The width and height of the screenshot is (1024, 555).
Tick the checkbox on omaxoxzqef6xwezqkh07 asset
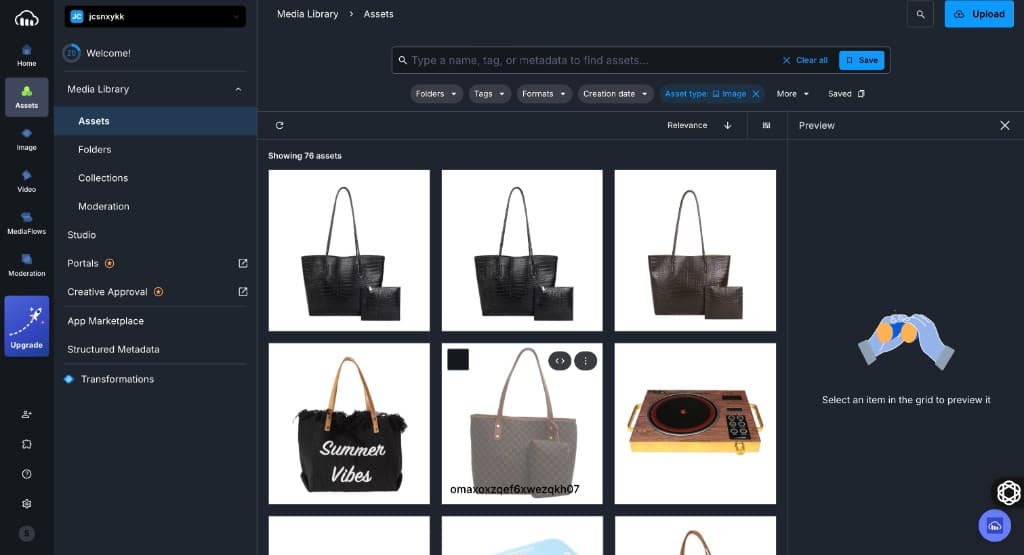click(458, 360)
